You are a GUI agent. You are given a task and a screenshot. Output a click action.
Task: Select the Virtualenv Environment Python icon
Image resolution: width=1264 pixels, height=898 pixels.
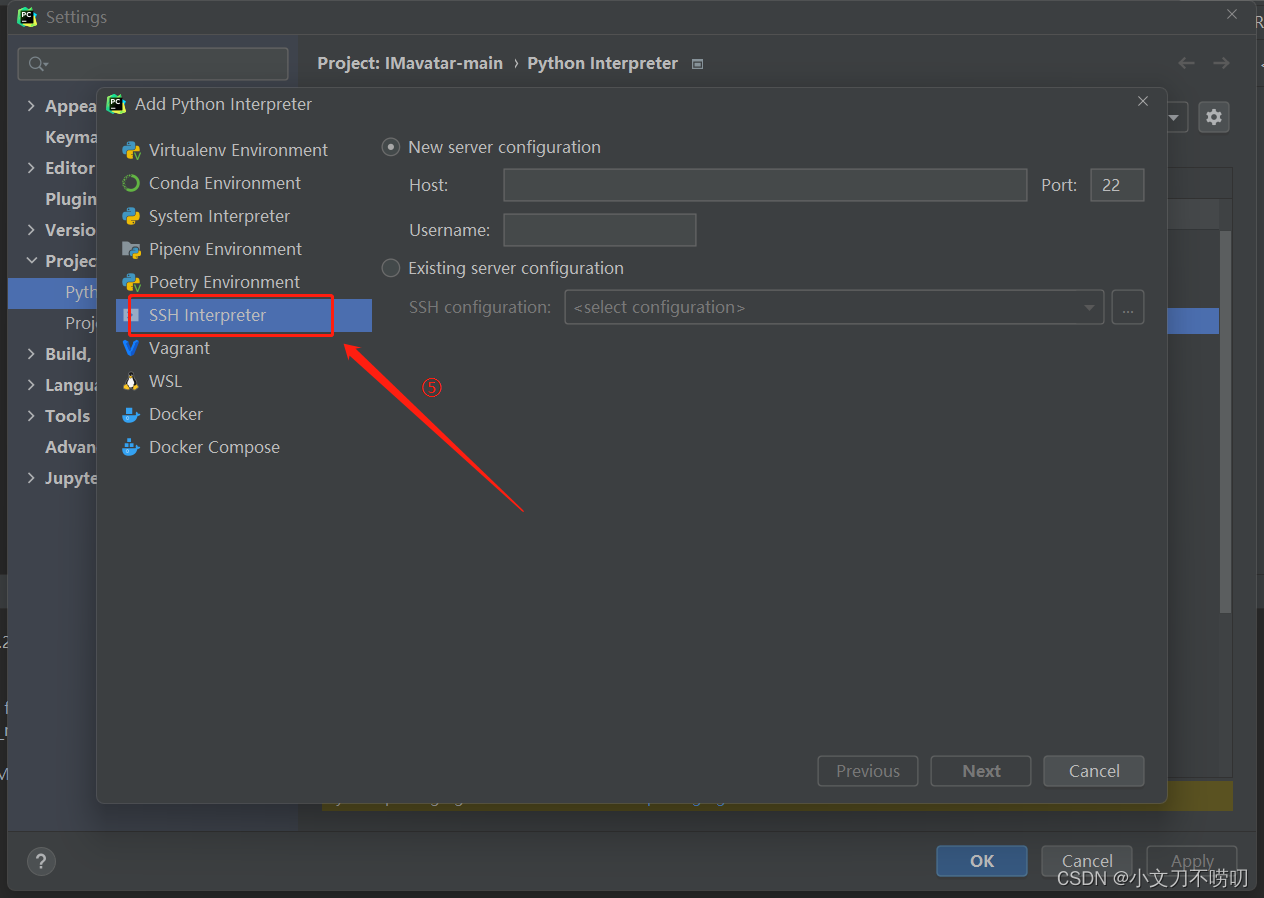pos(131,150)
